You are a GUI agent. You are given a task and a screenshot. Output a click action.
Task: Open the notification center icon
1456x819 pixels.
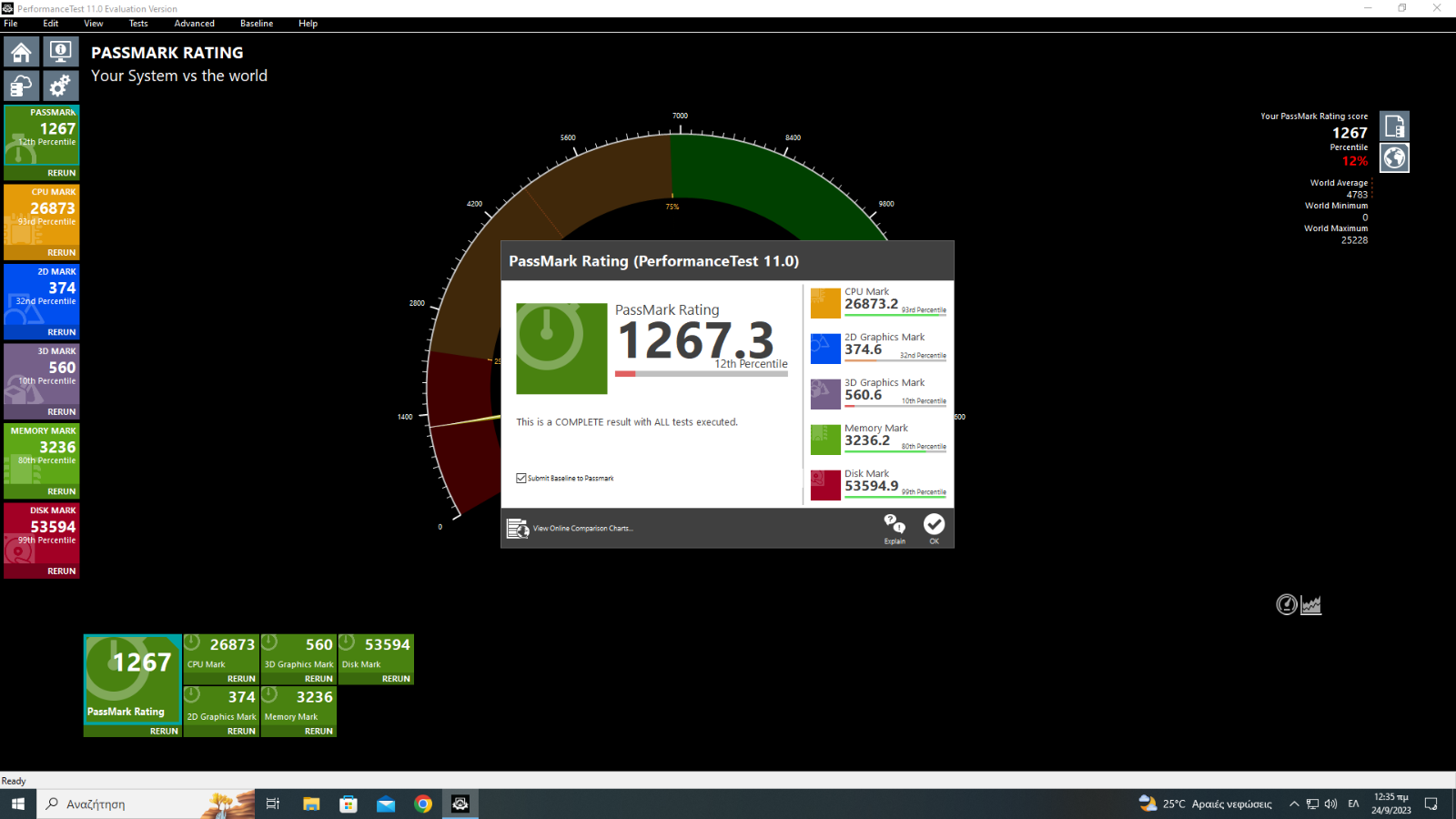[1431, 804]
